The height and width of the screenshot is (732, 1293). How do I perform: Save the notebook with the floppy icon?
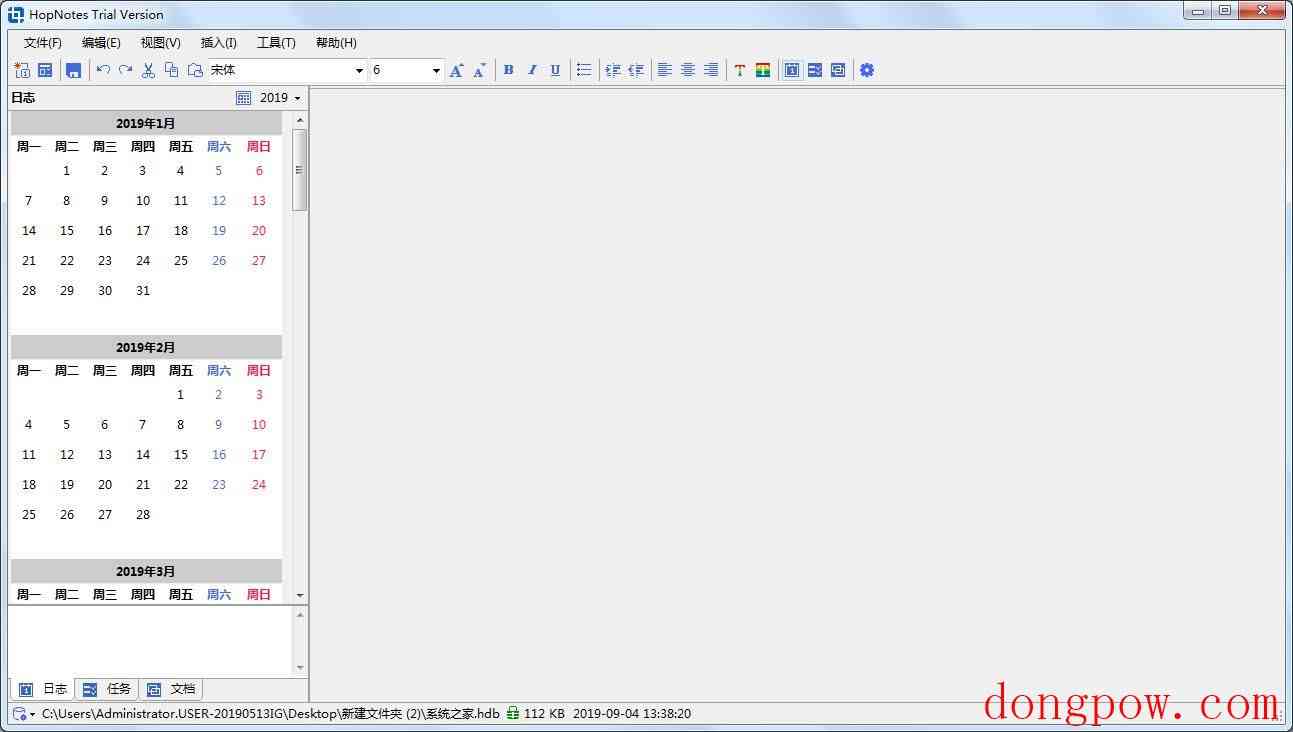73,70
